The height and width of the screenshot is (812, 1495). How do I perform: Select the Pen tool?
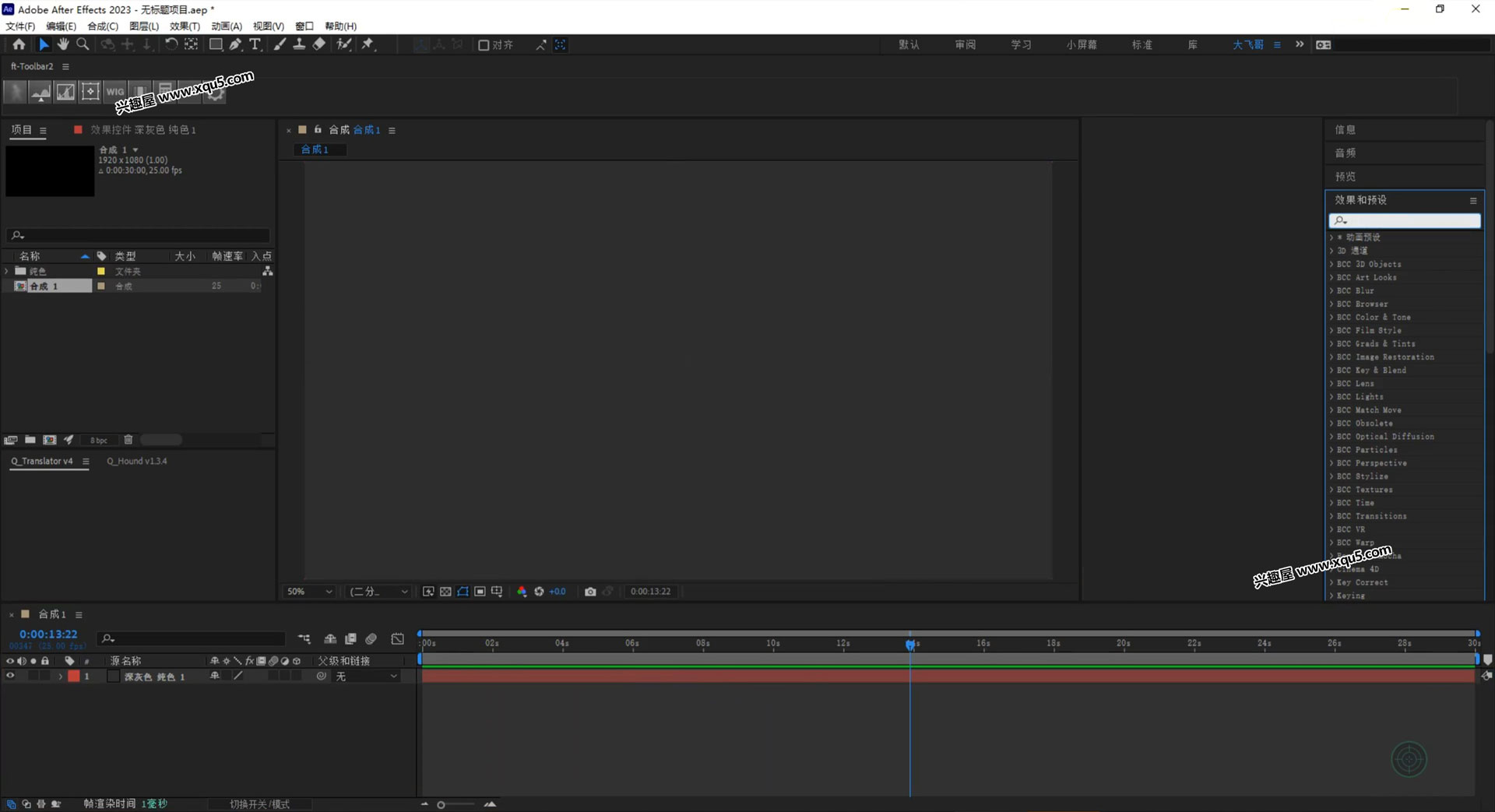(235, 44)
